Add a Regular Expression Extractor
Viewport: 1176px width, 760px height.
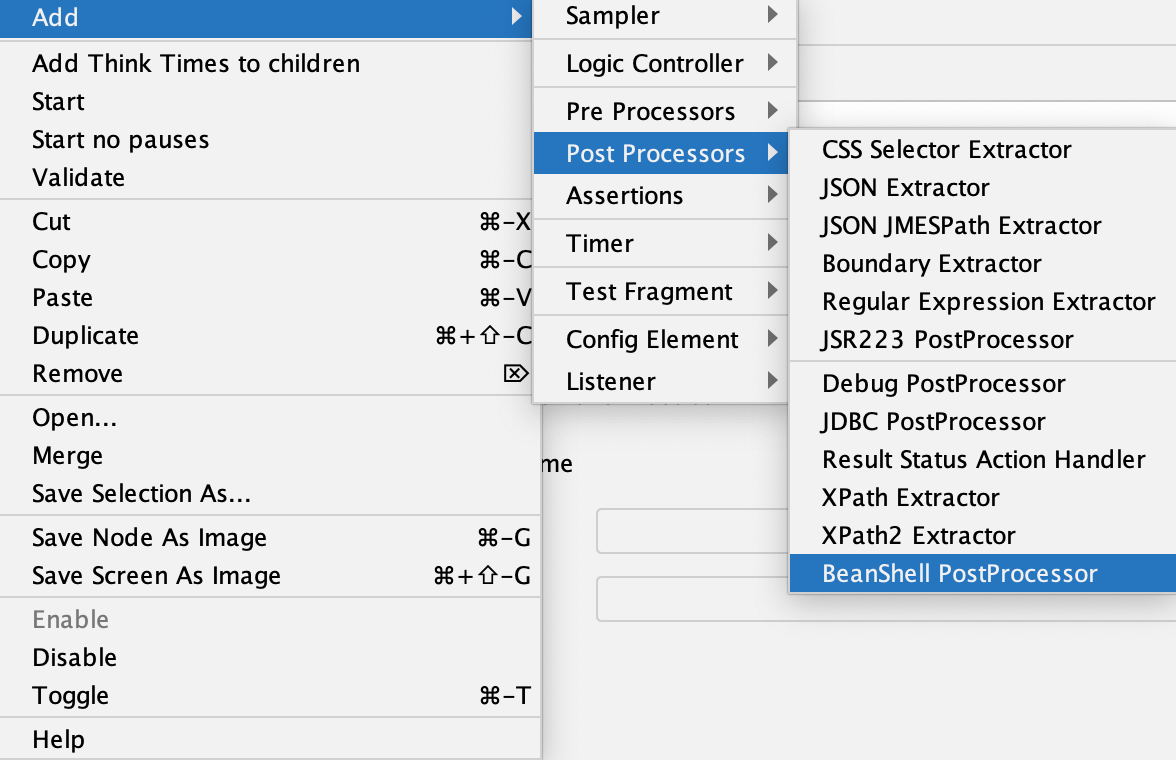coord(988,302)
